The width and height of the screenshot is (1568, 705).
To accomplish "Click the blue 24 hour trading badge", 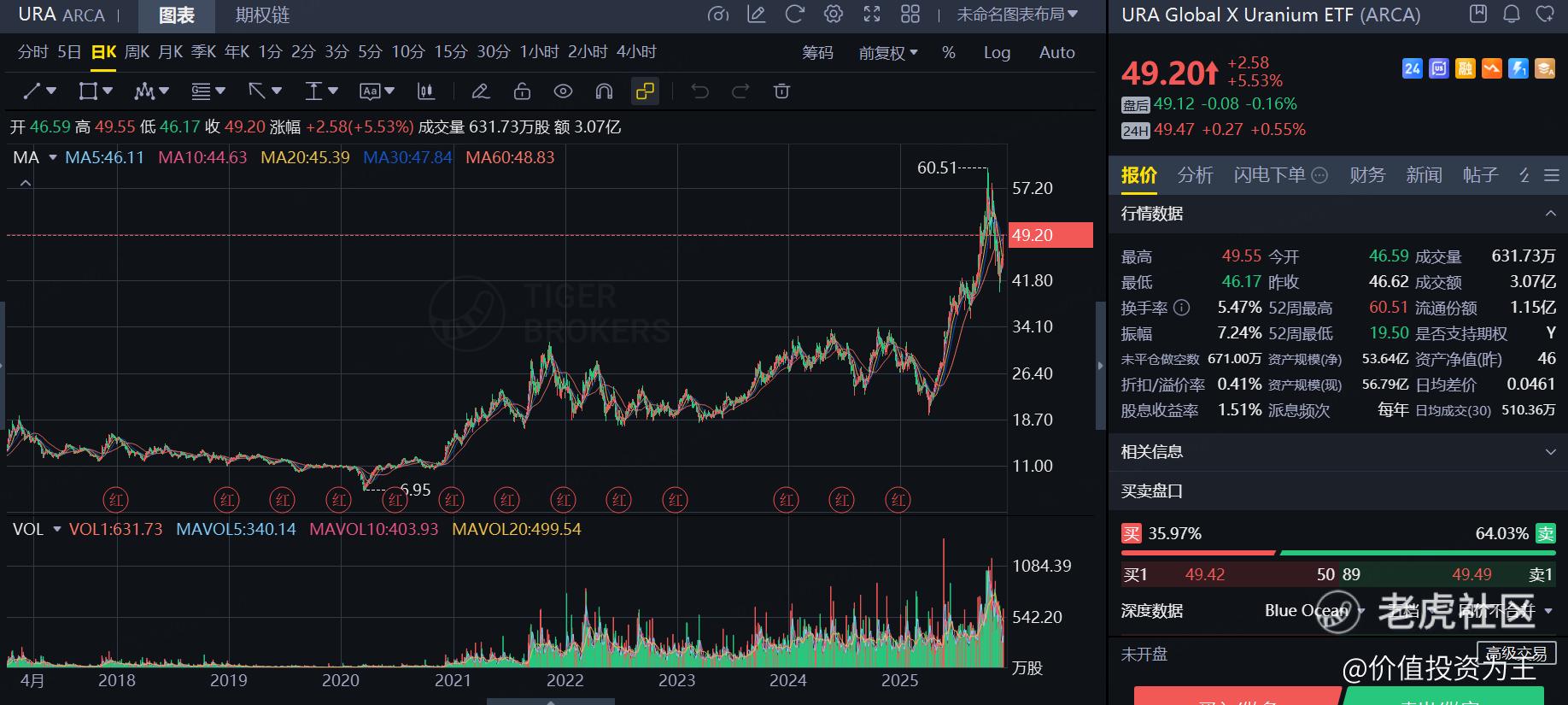I will point(1413,68).
